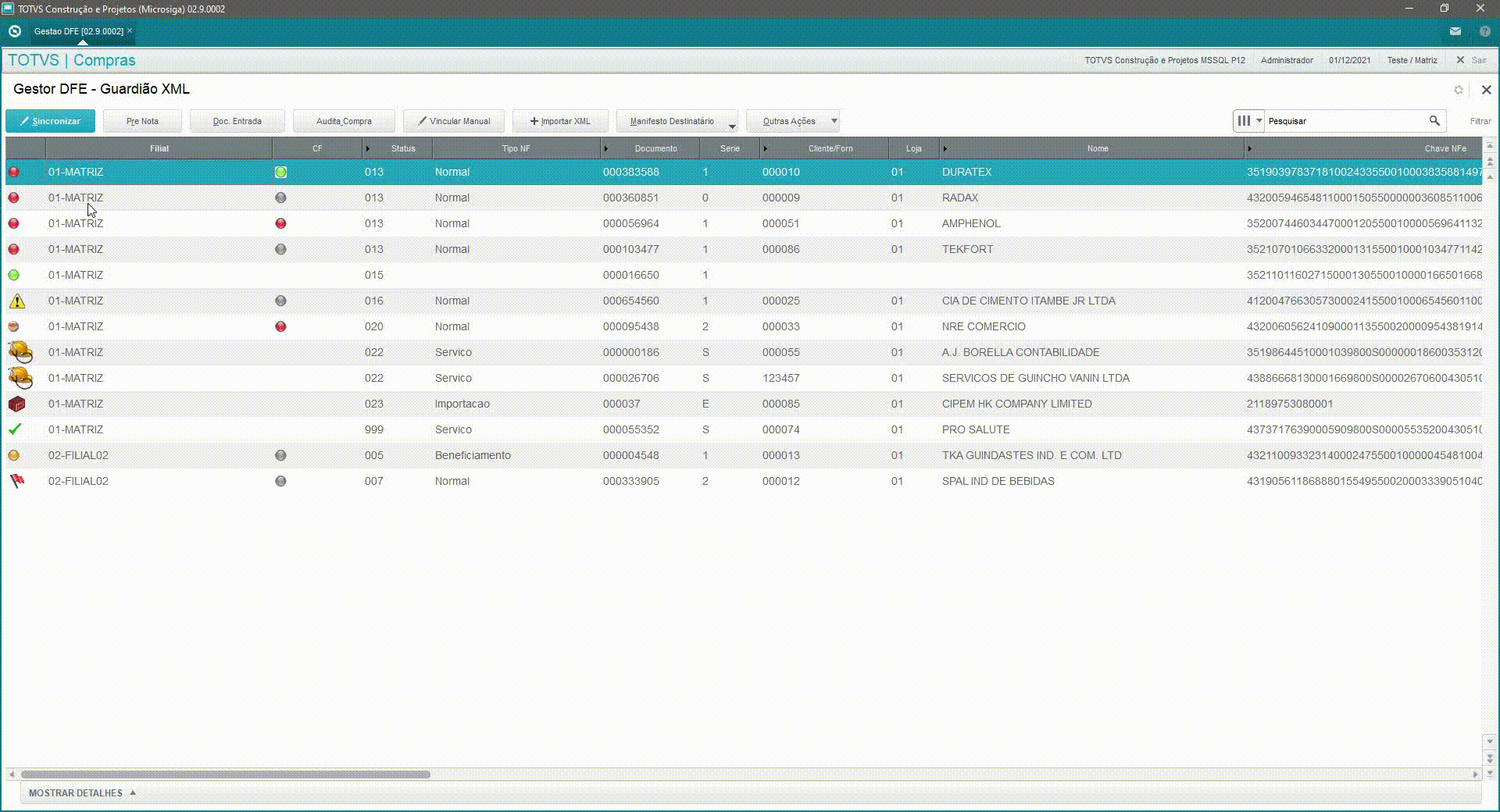1500x812 pixels.
Task: Click the Cliente/Forn column header arrow
Action: coord(765,148)
